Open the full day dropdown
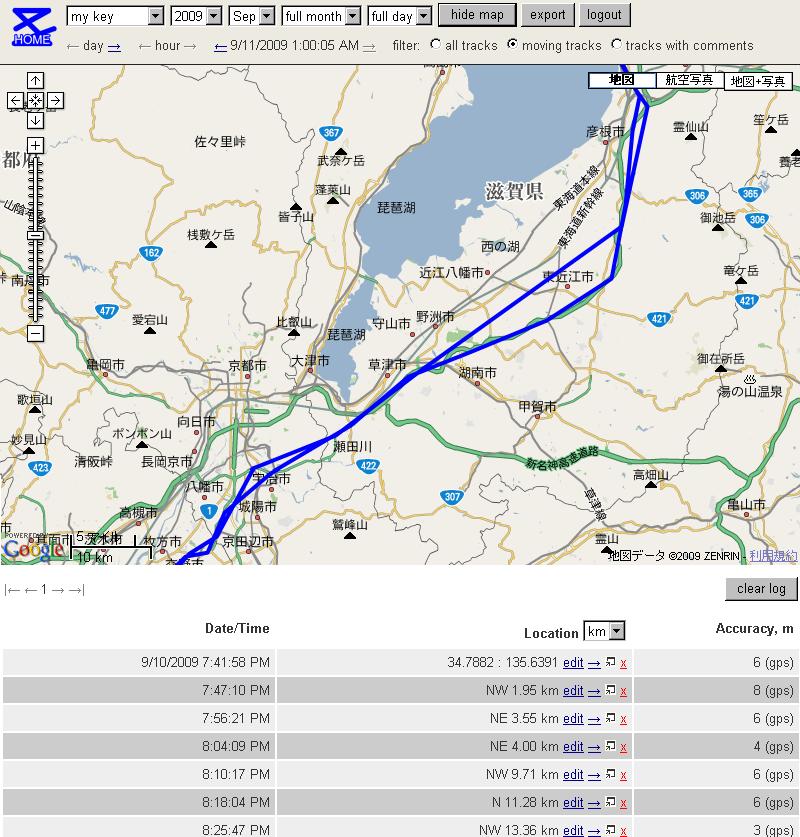Viewport: 800px width, 837px height. coord(399,16)
